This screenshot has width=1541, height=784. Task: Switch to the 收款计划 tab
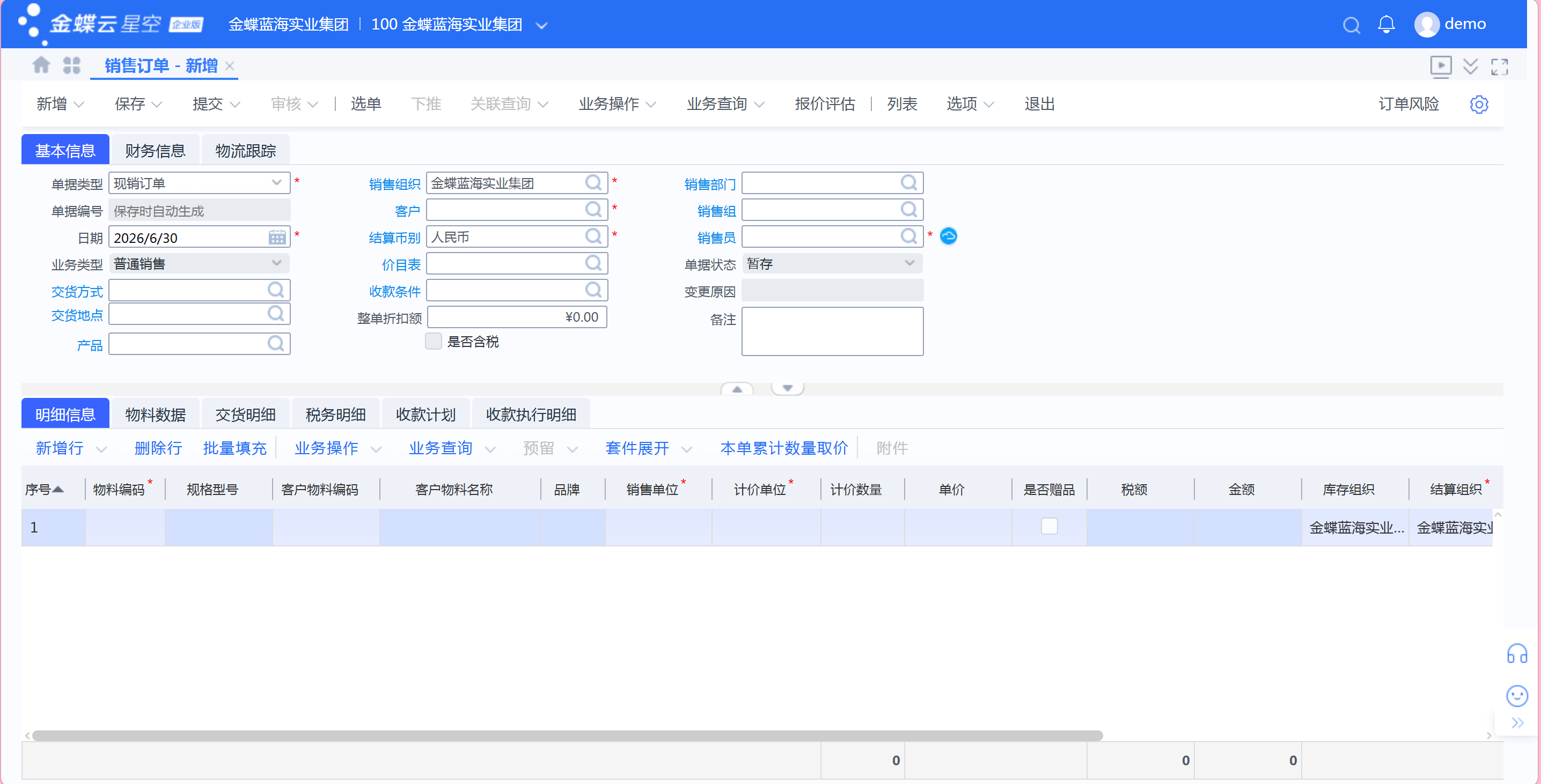[425, 413]
